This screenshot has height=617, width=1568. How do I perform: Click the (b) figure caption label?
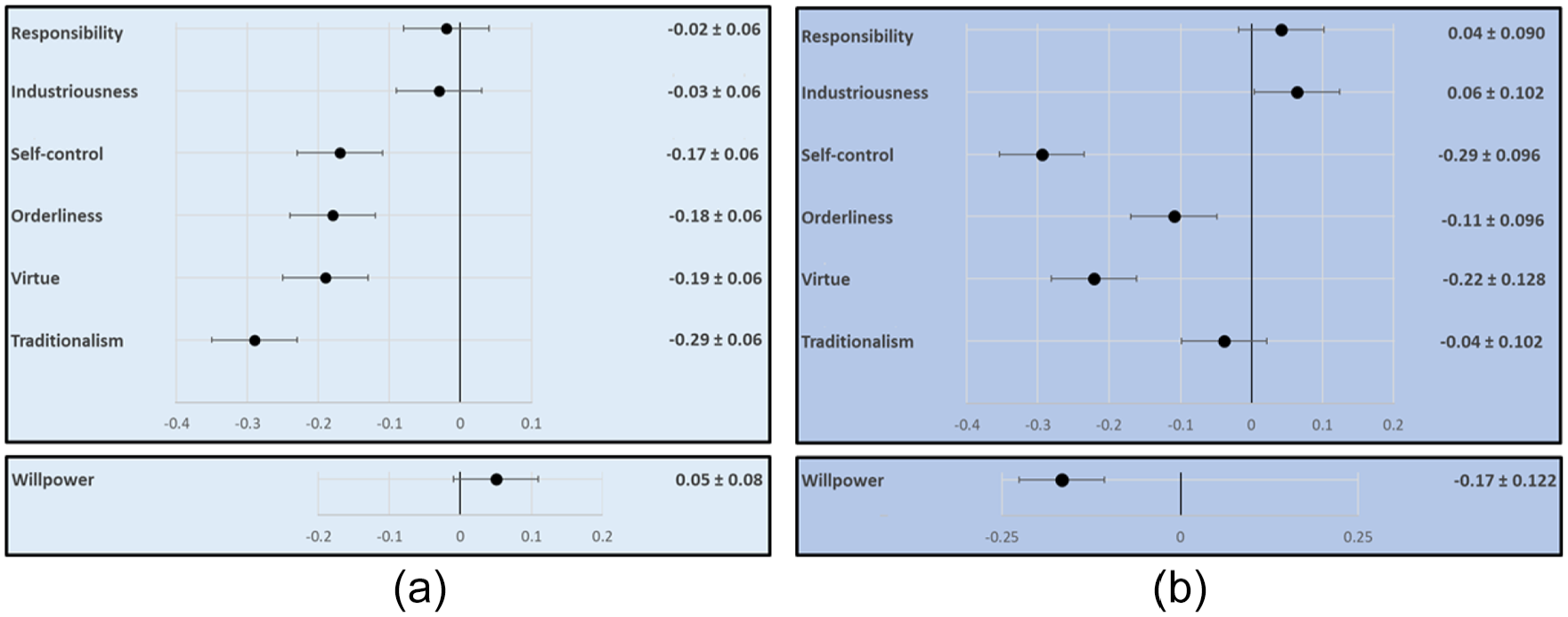pyautogui.click(x=1180, y=589)
